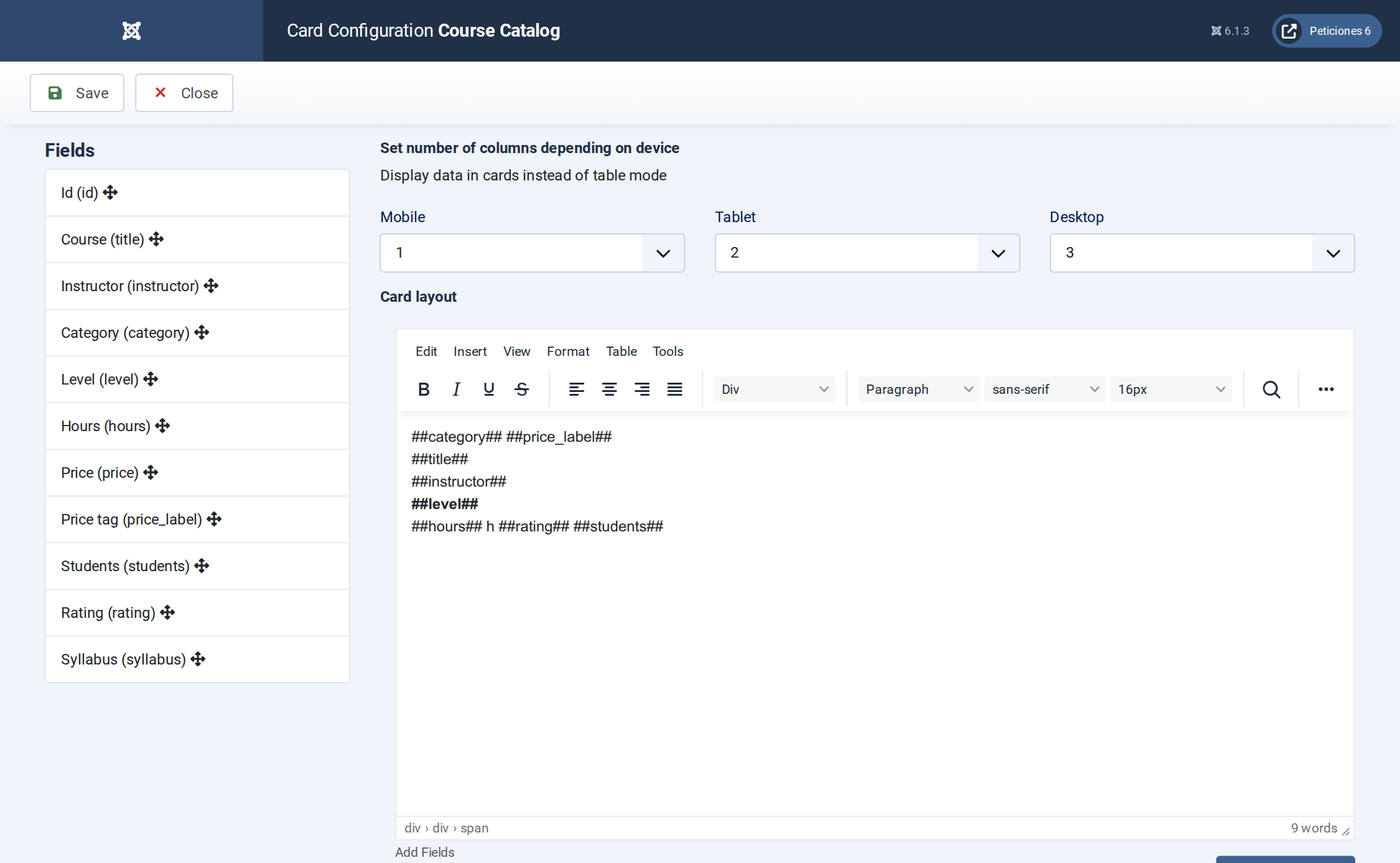Align text center in editor
Image resolution: width=1400 pixels, height=863 pixels.
pos(609,390)
